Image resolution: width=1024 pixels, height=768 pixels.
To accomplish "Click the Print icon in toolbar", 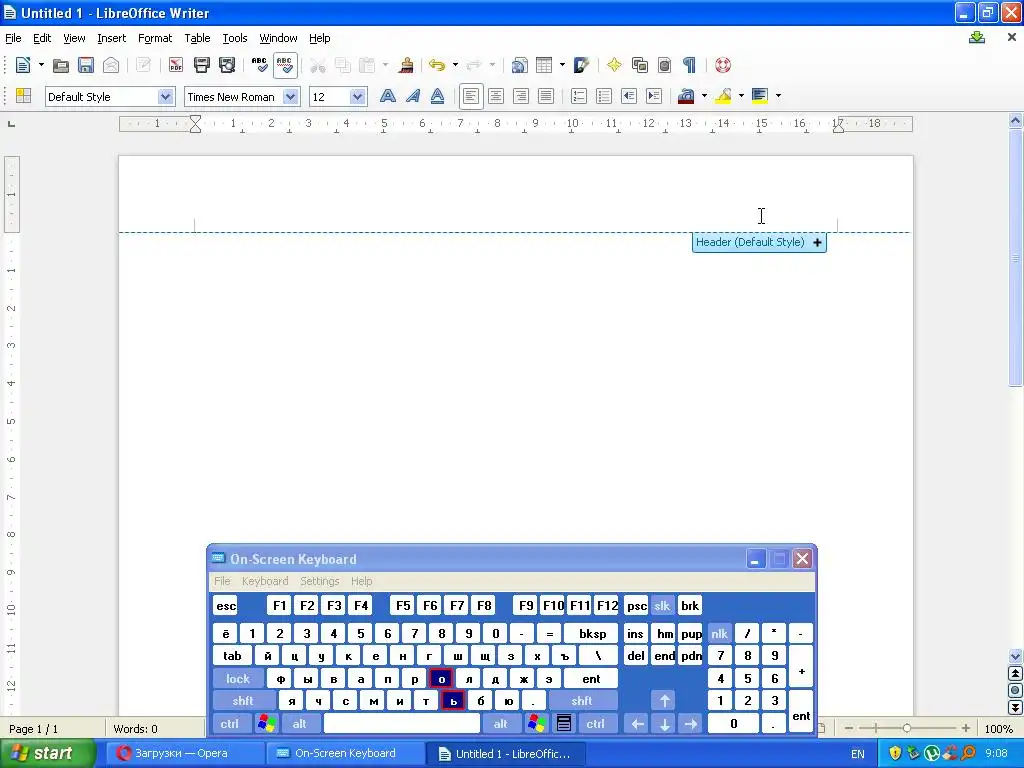I will 202,65.
